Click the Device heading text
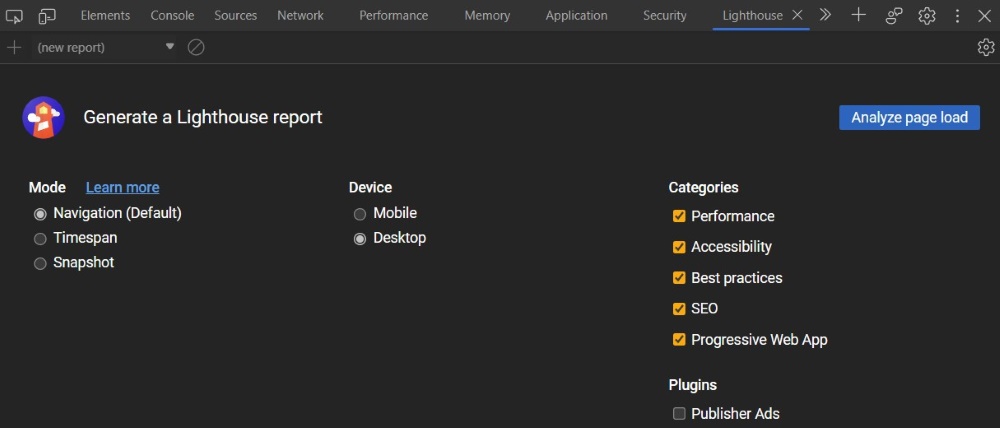Viewport: 1000px width, 428px height. [x=371, y=188]
